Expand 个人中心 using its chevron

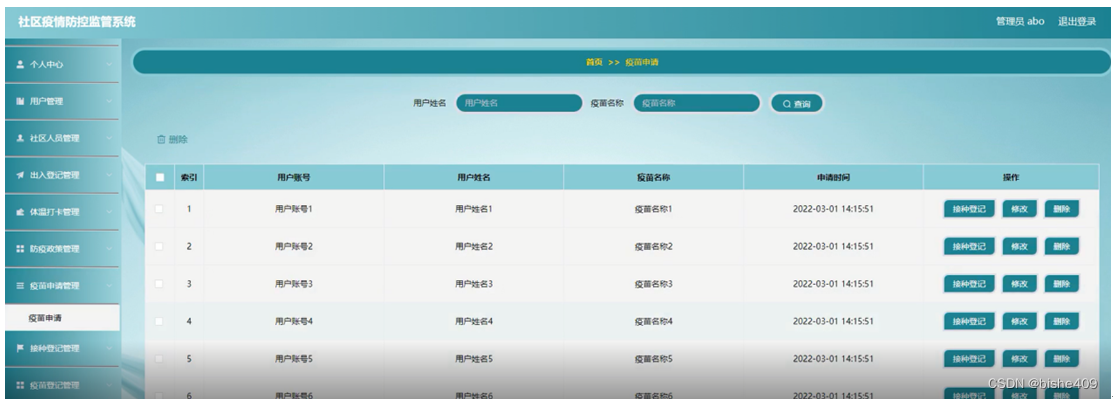pos(109,65)
